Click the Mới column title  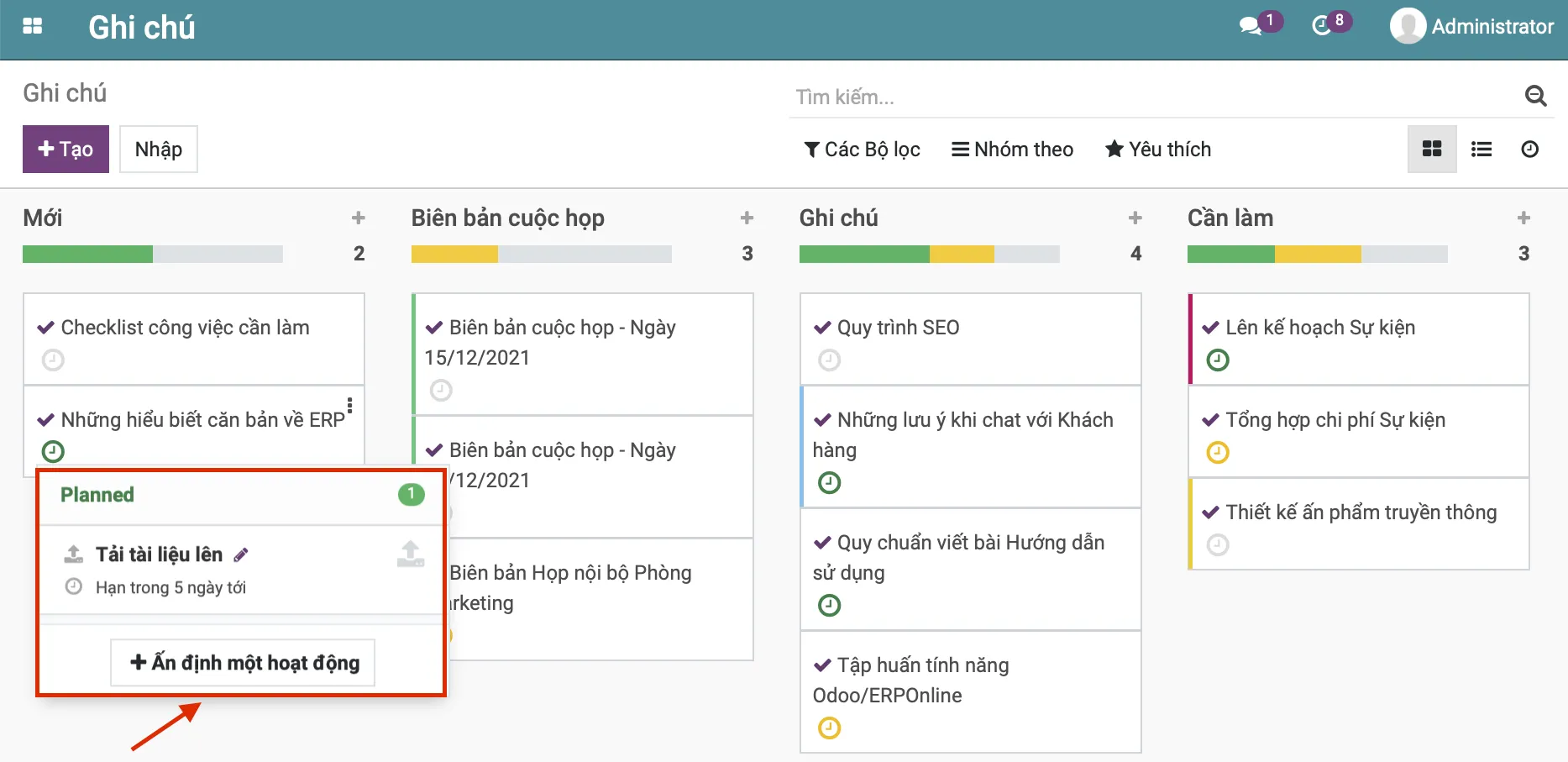(43, 218)
